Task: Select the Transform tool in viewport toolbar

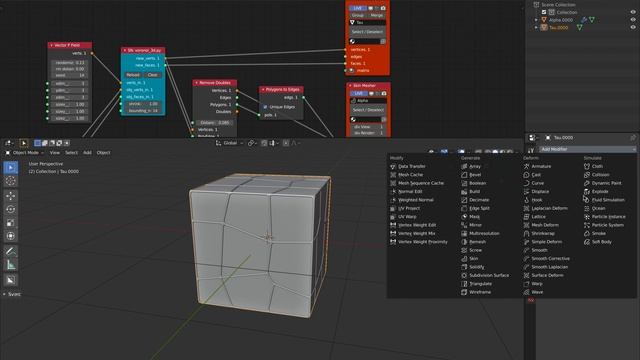Action: point(11,236)
